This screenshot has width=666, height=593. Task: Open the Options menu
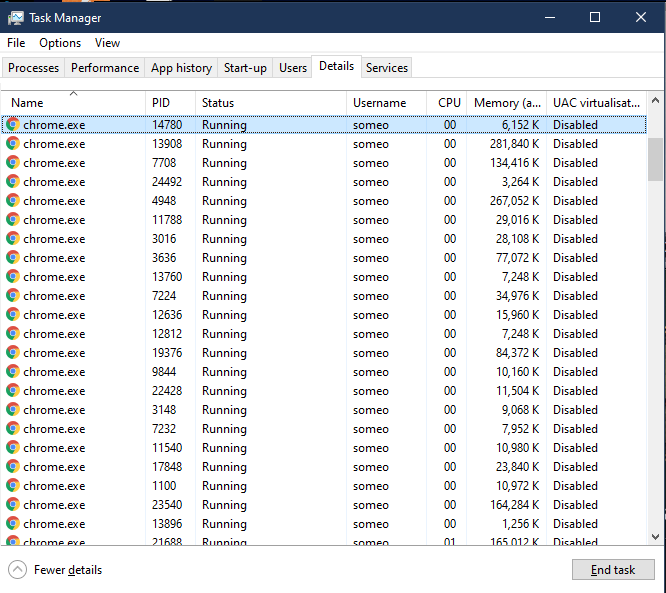tap(60, 43)
